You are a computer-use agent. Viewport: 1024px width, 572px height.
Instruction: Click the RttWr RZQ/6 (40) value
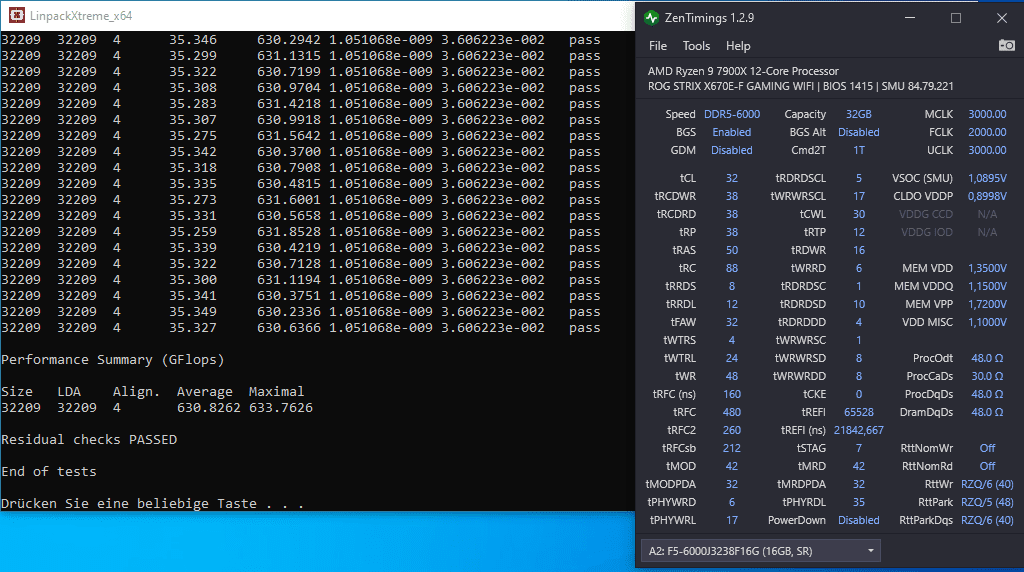(x=987, y=485)
